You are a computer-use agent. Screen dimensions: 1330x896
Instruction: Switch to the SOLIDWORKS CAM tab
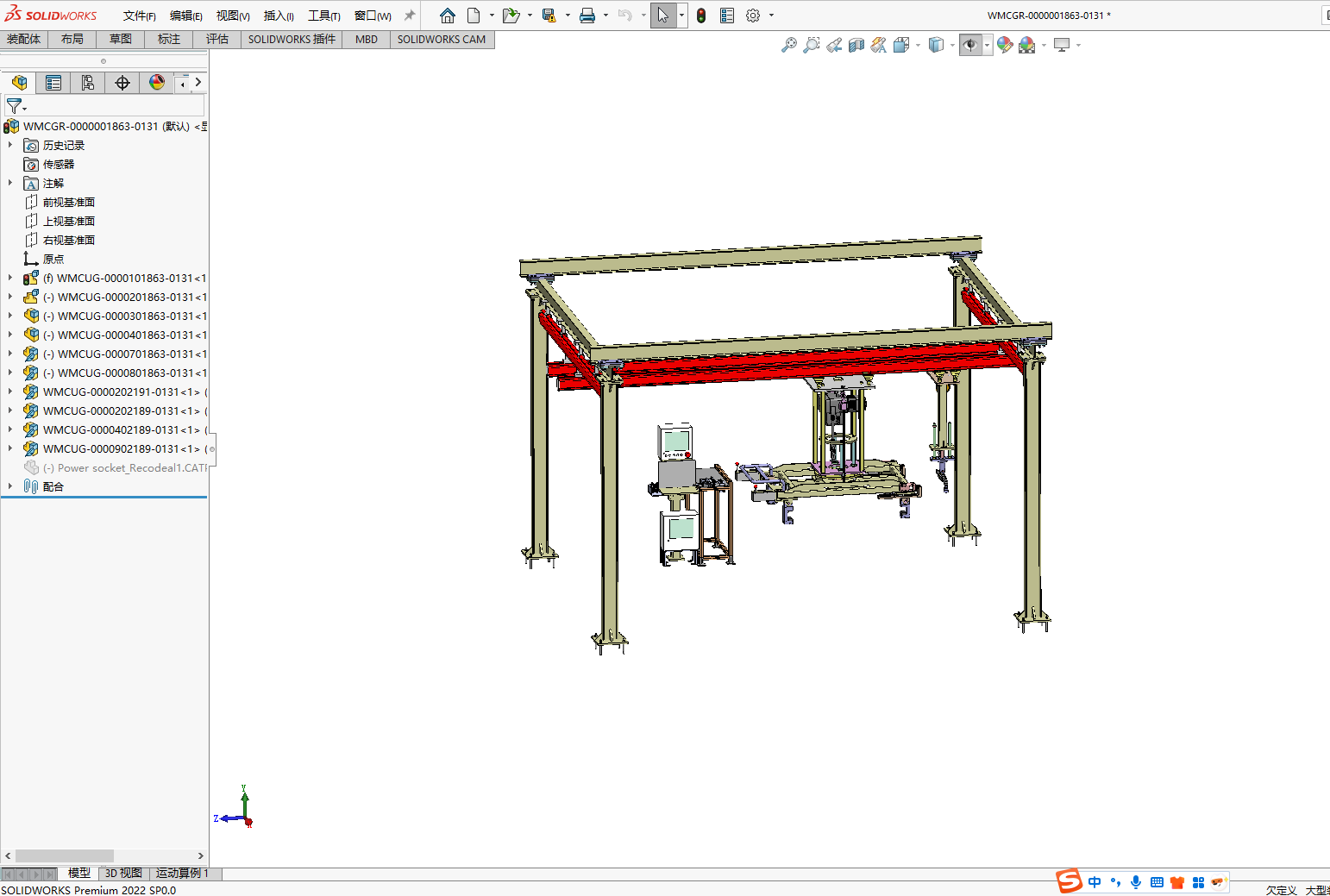tap(442, 39)
